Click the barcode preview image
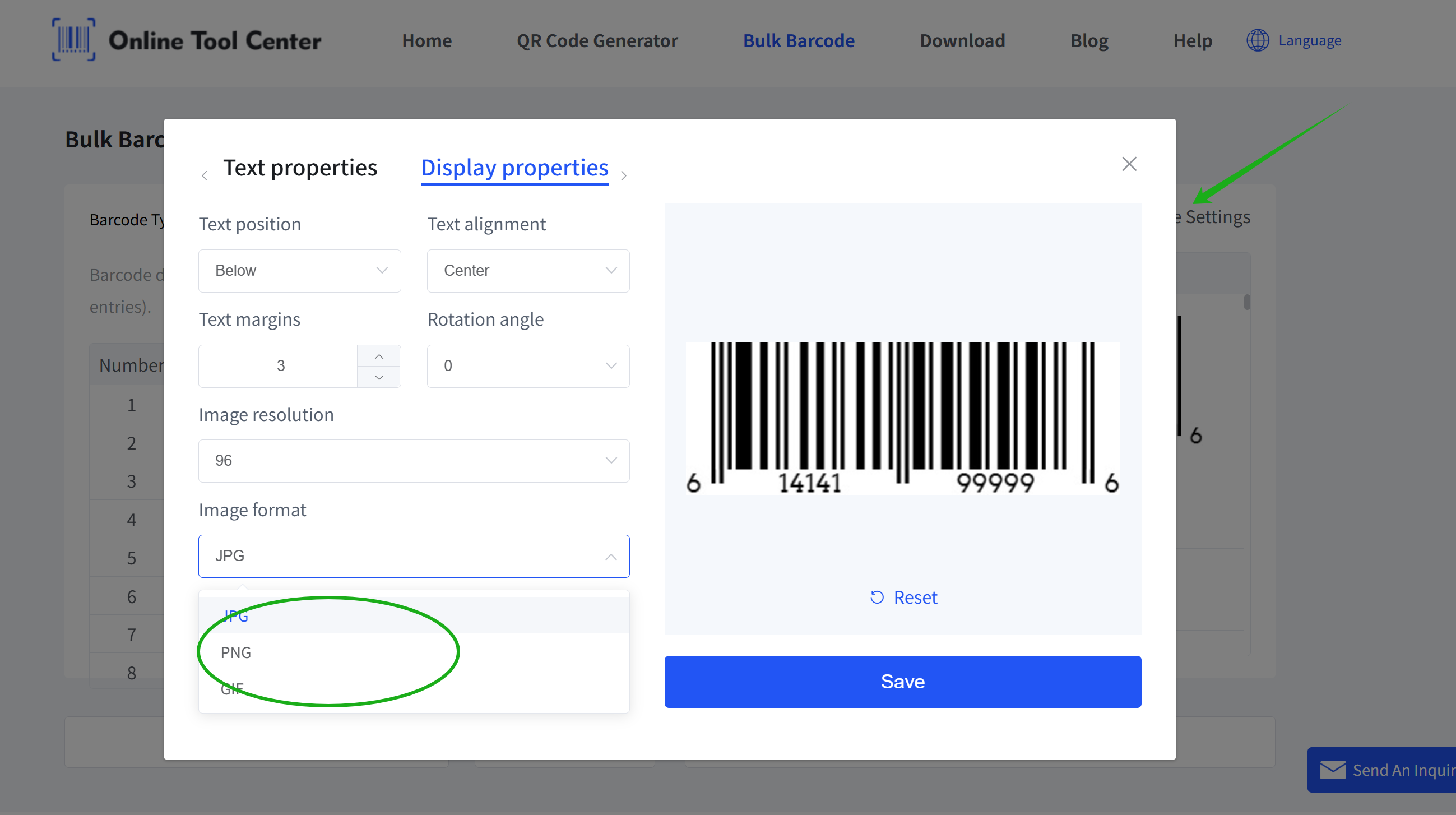Viewport: 1456px width, 815px height. coord(902,418)
